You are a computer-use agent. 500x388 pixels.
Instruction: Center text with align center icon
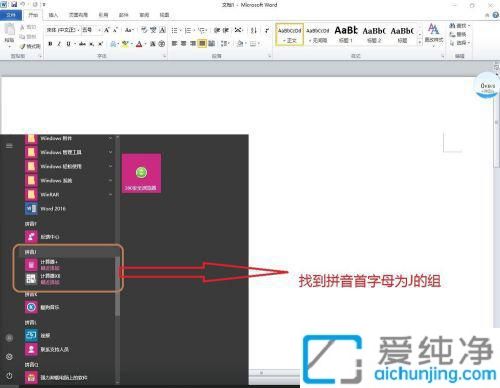183,44
